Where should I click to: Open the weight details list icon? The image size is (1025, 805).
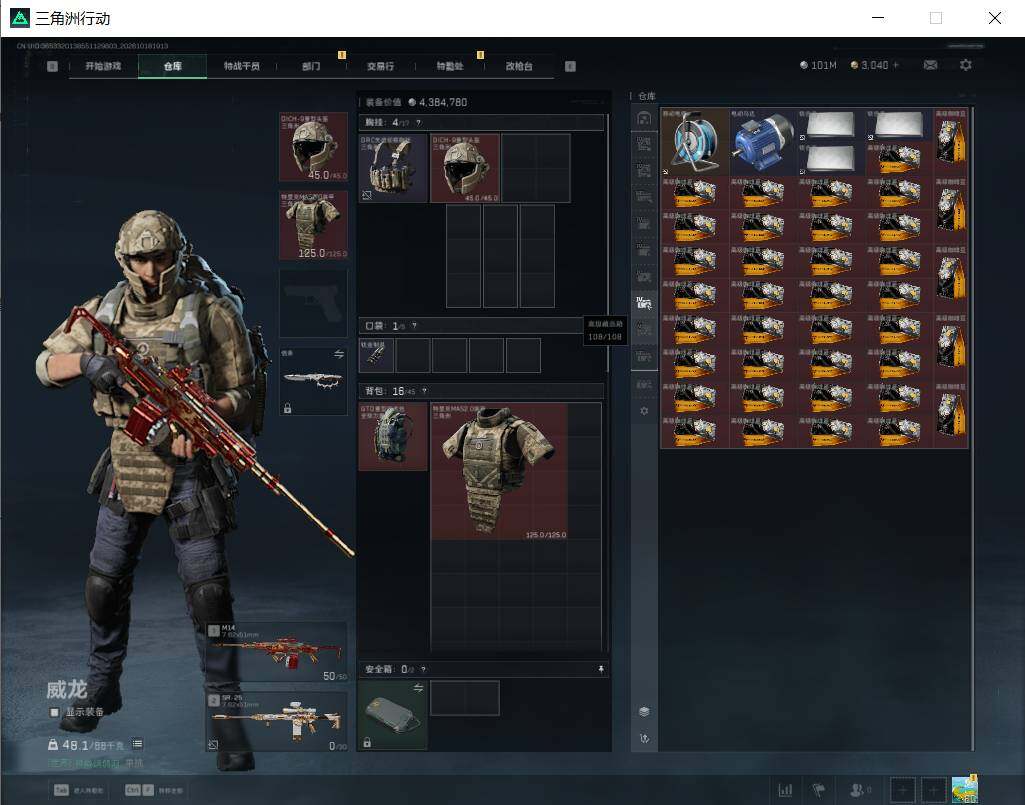click(137, 744)
